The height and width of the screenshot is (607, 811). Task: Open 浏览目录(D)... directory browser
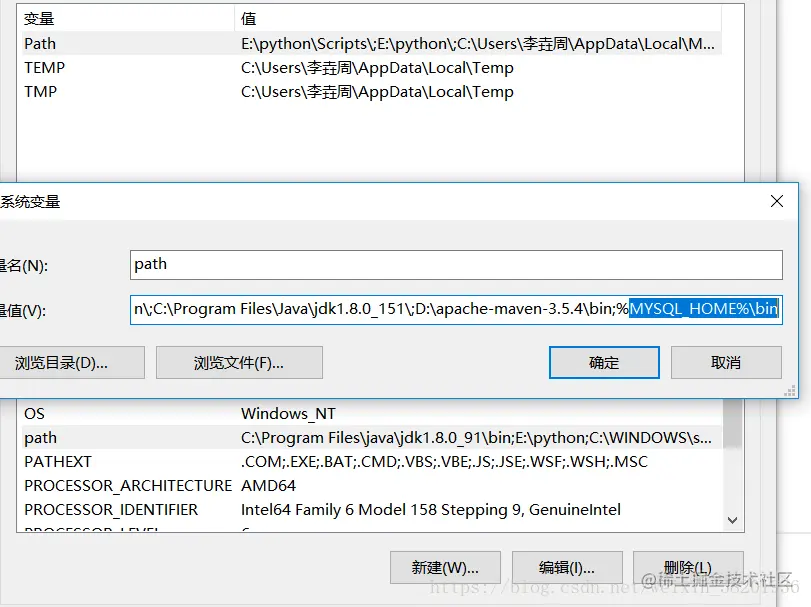point(71,362)
